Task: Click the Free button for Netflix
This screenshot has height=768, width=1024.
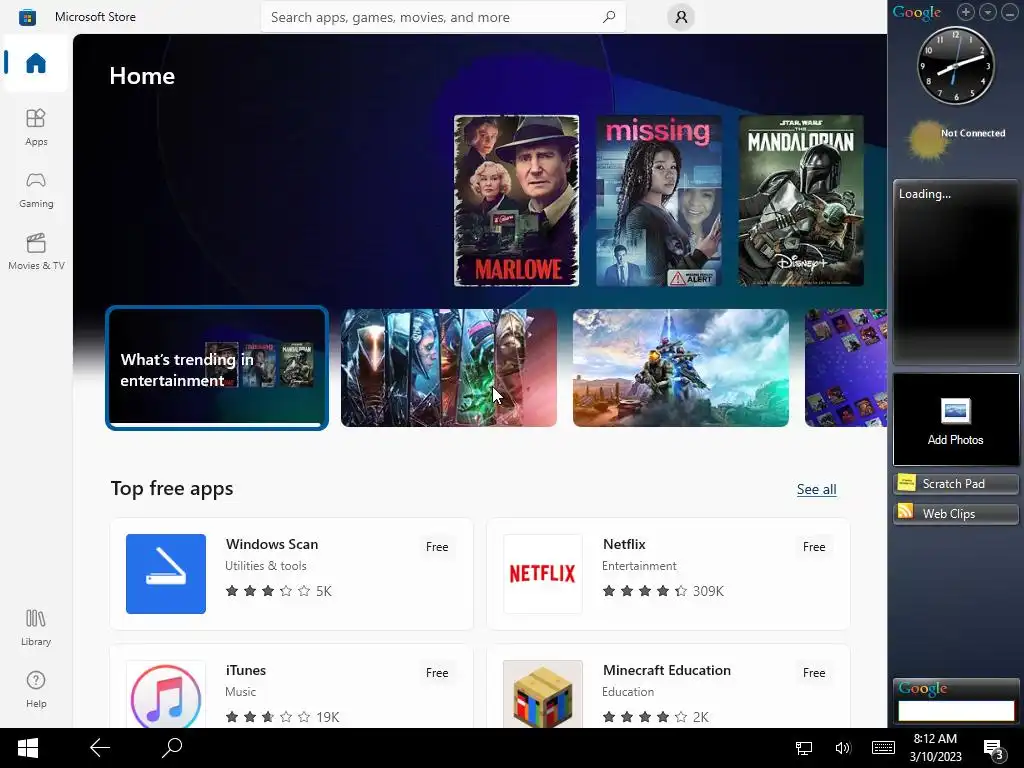Action: [814, 547]
